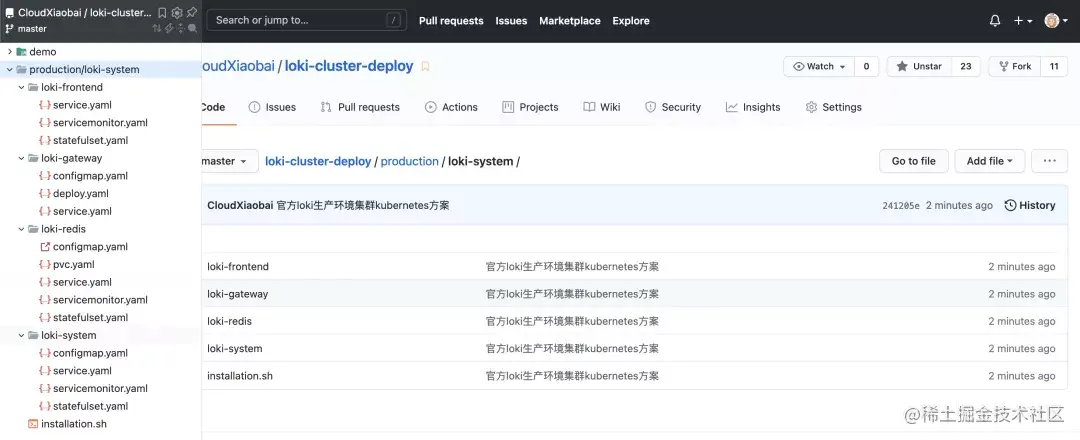The width and height of the screenshot is (1080, 440).
Task: Open Octotree settings gear in sidebar
Action: tap(177, 13)
